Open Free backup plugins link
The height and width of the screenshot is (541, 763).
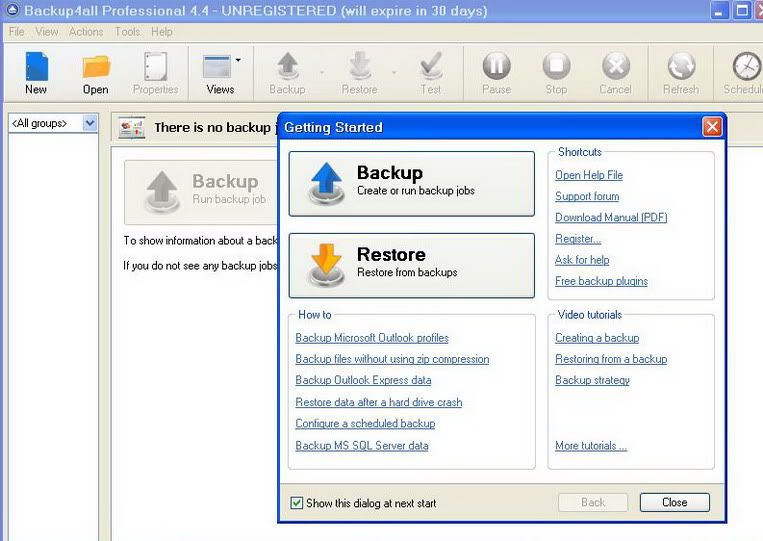click(x=601, y=281)
